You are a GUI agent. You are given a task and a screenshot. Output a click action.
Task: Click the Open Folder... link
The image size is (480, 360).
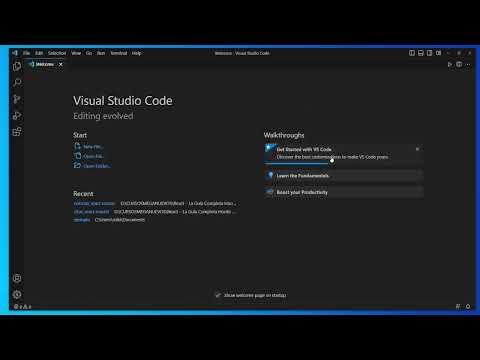(x=97, y=166)
